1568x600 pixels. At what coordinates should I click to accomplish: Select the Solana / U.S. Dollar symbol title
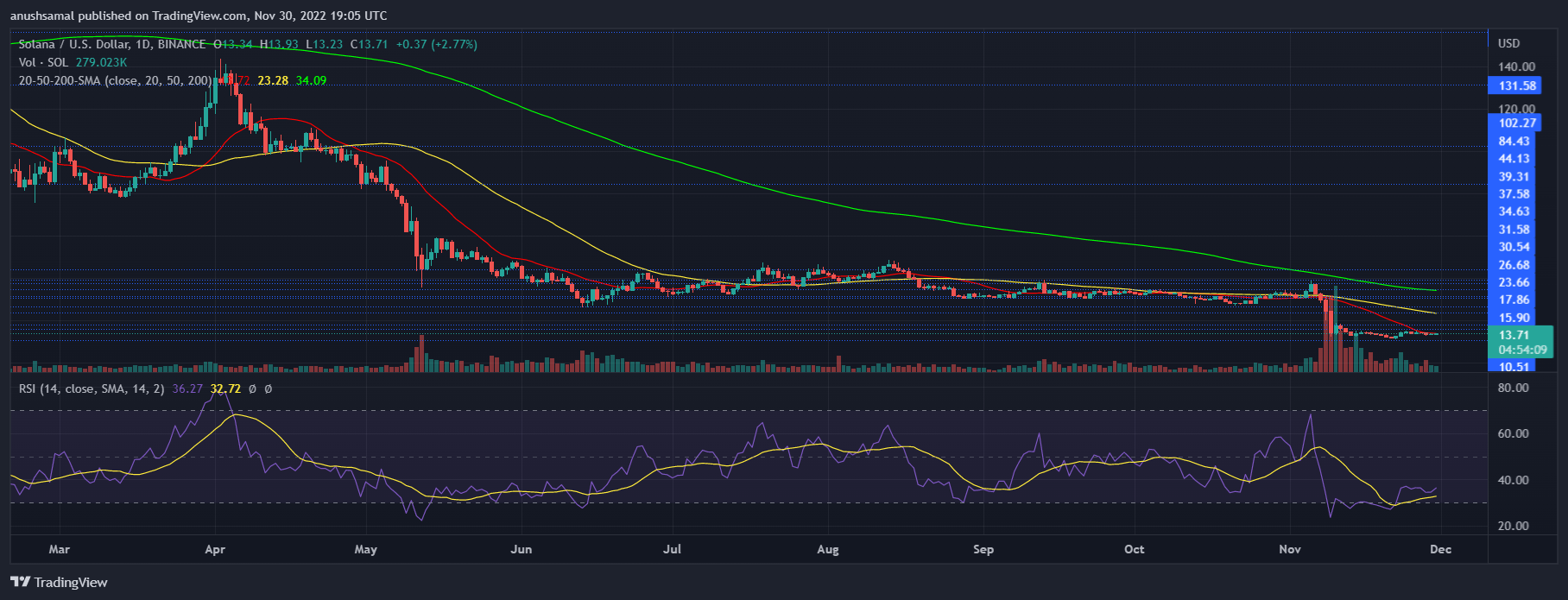pyautogui.click(x=112, y=44)
